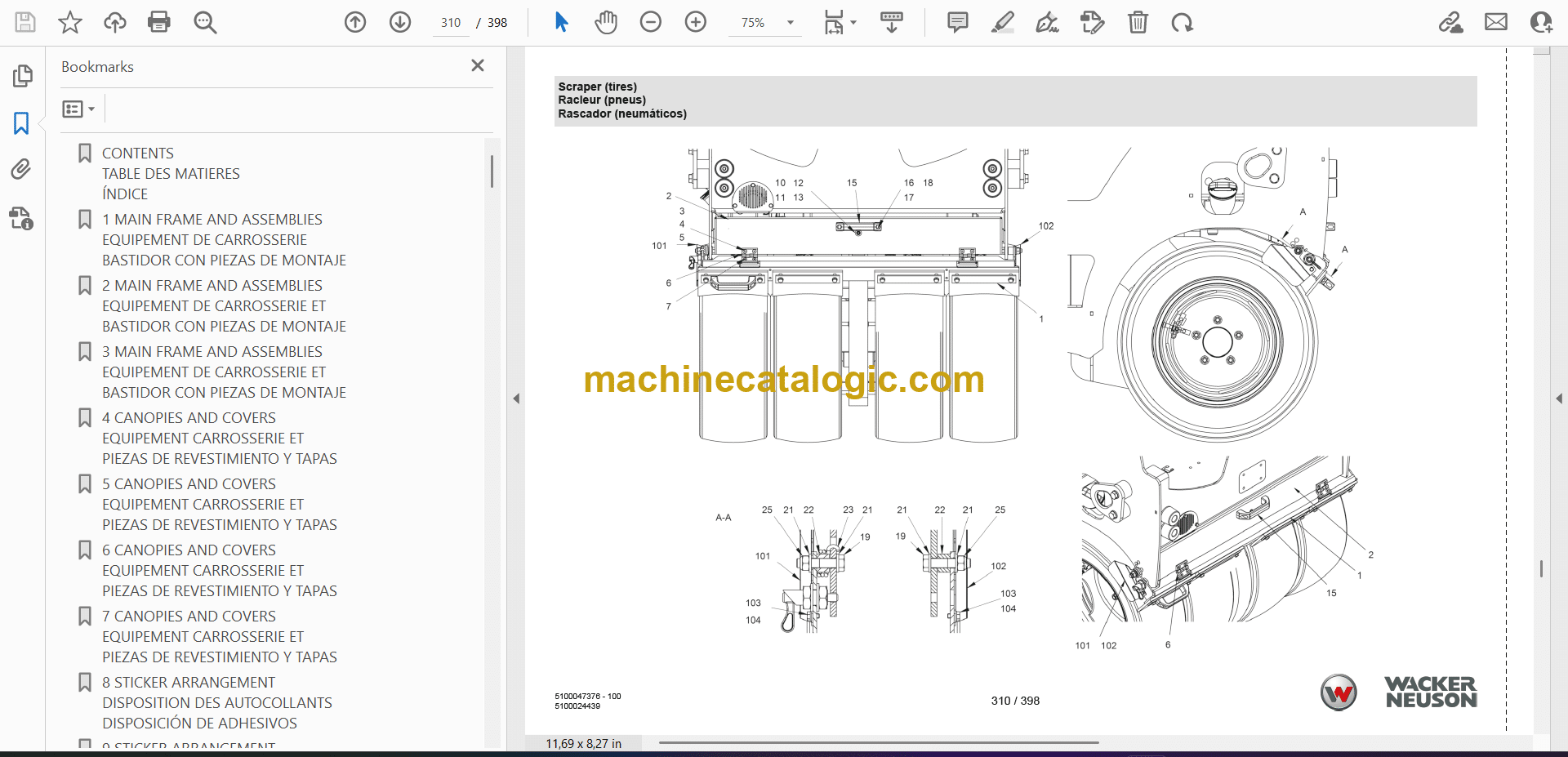Jump to 4 CANOPIES AND COVERS bookmark
The width and height of the screenshot is (1568, 757).
coord(189,418)
